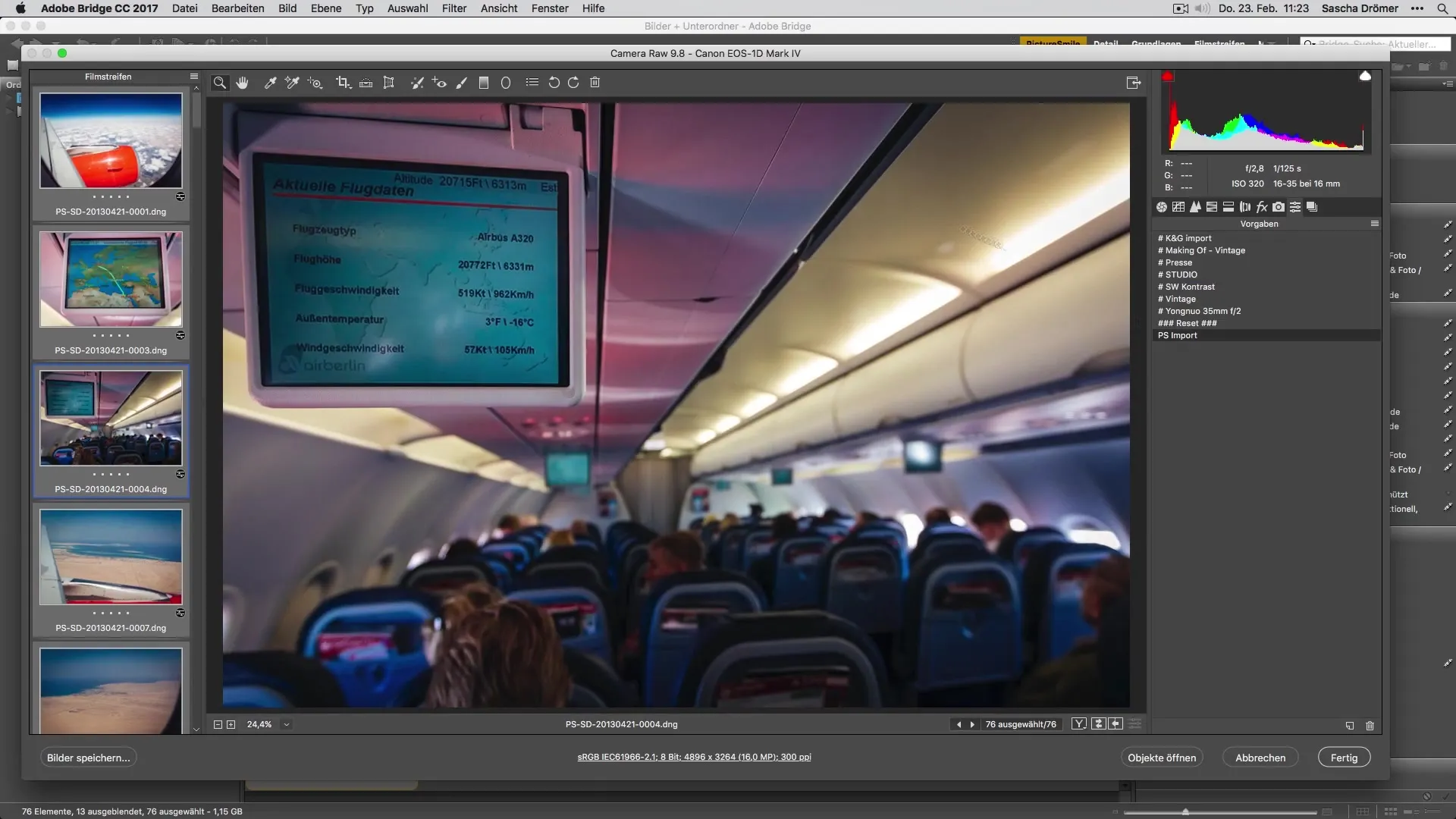1456x819 pixels.
Task: Copy current settings to before
Action: [x=1116, y=724]
